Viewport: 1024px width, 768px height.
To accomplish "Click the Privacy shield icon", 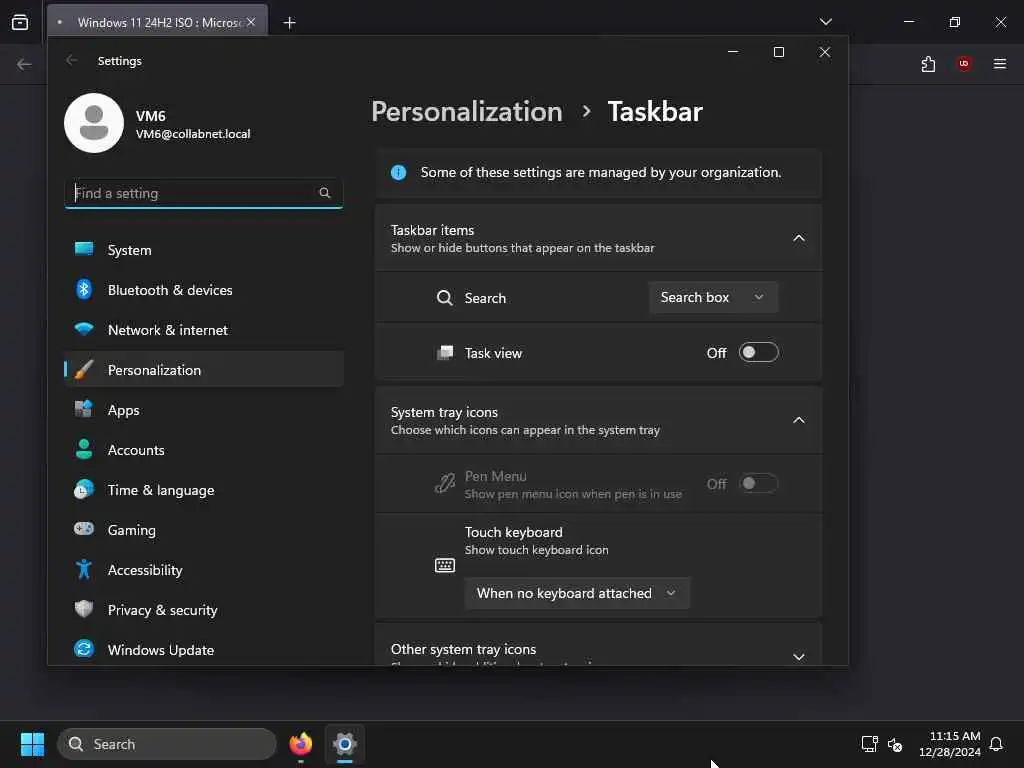I will [x=84, y=609].
